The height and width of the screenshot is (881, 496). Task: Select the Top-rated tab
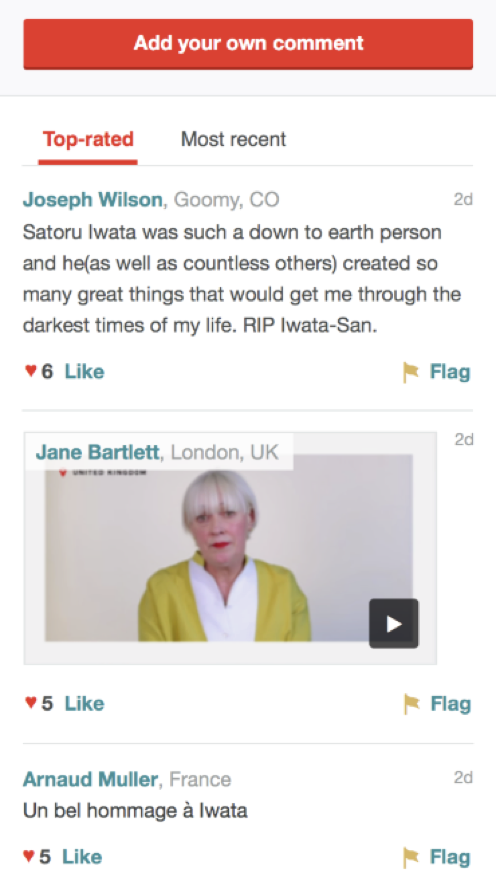(x=88, y=139)
